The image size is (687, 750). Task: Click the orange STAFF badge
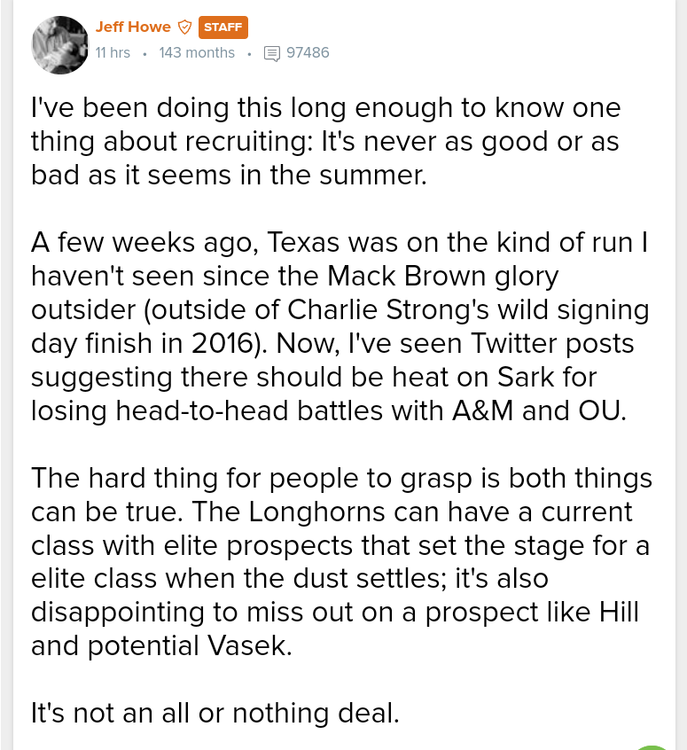point(223,28)
